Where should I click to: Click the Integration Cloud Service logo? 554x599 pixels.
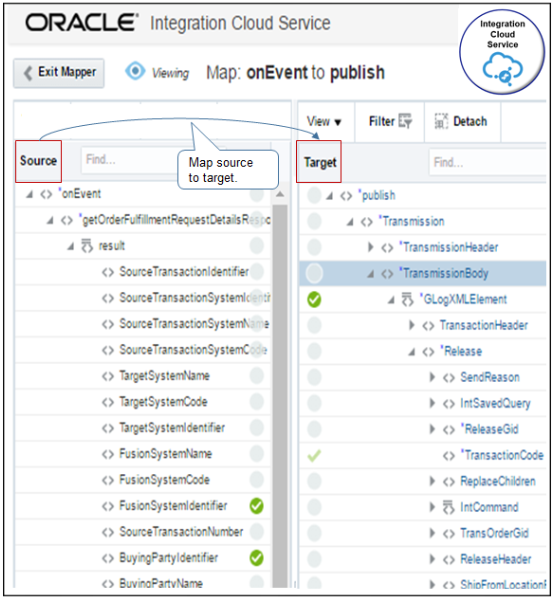pos(502,52)
